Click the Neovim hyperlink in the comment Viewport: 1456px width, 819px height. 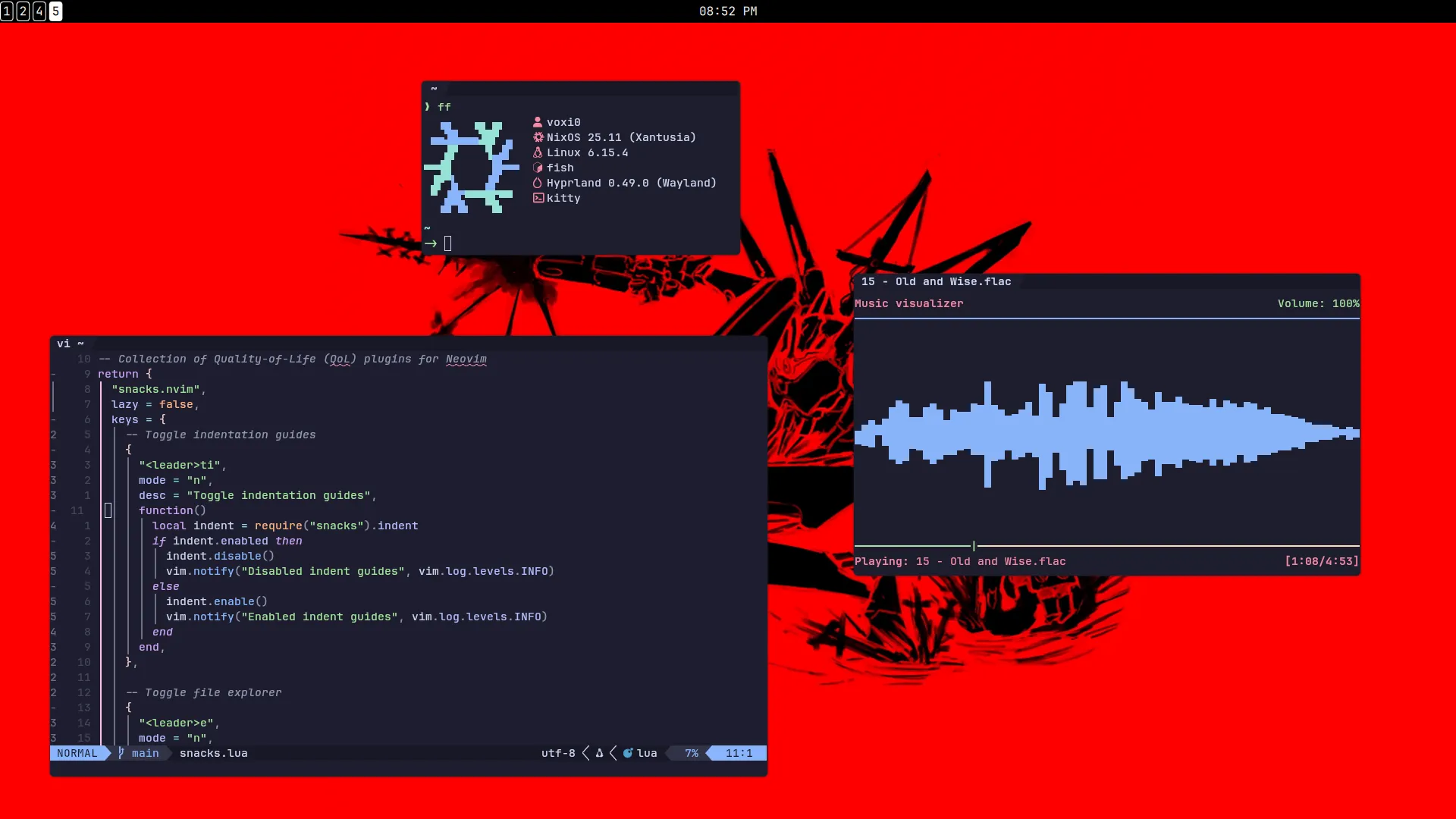(467, 359)
